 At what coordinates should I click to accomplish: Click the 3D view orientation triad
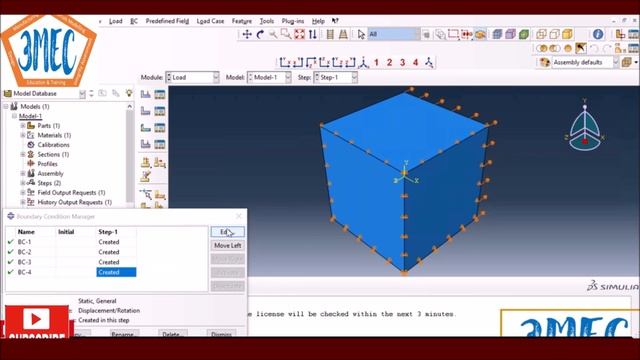click(x=584, y=126)
